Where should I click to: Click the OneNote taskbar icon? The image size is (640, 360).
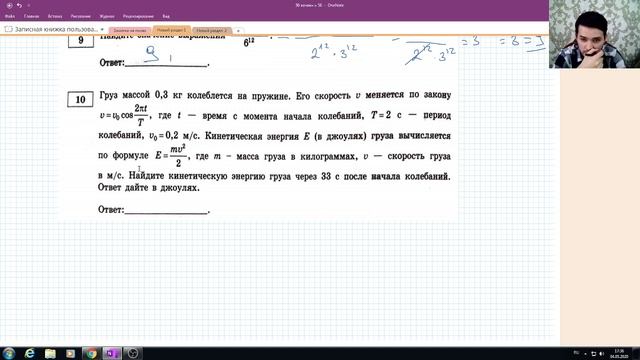(112, 353)
